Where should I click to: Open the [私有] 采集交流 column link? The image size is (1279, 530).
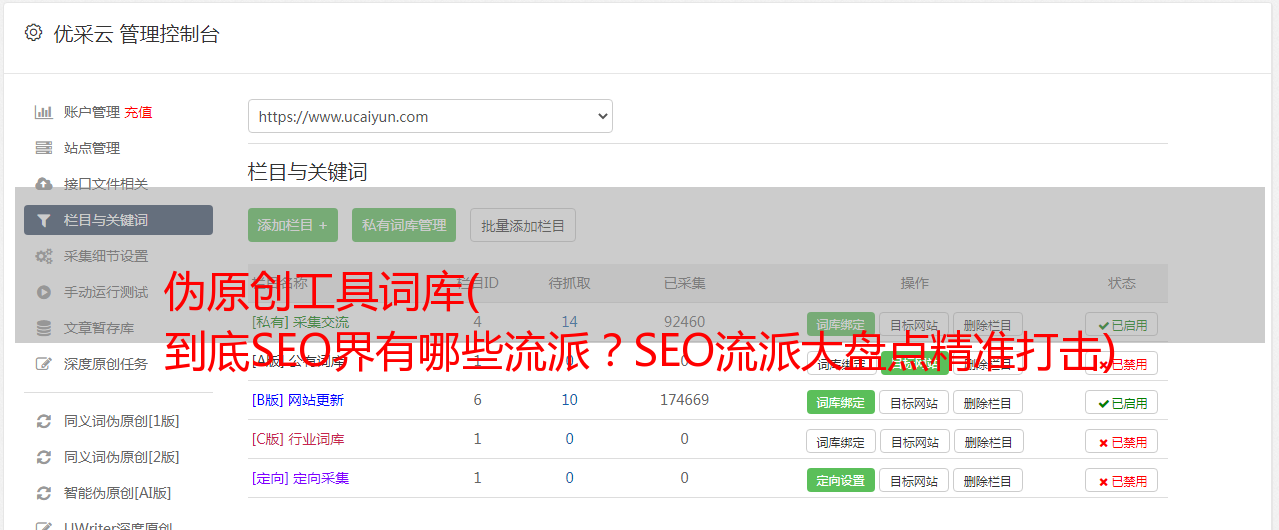(x=301, y=322)
